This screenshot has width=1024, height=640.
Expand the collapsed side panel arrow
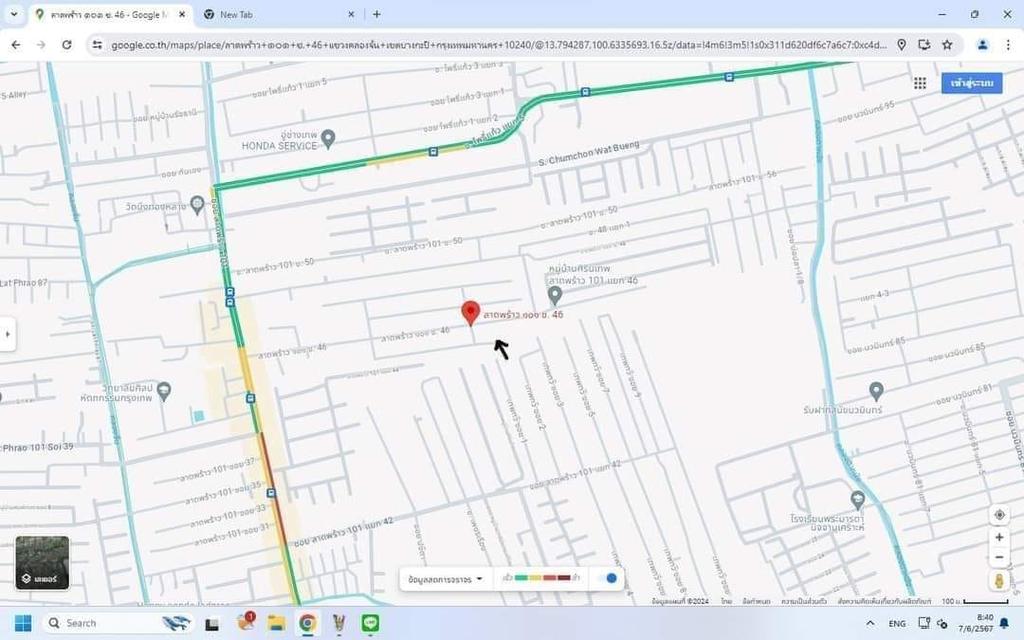coord(8,334)
